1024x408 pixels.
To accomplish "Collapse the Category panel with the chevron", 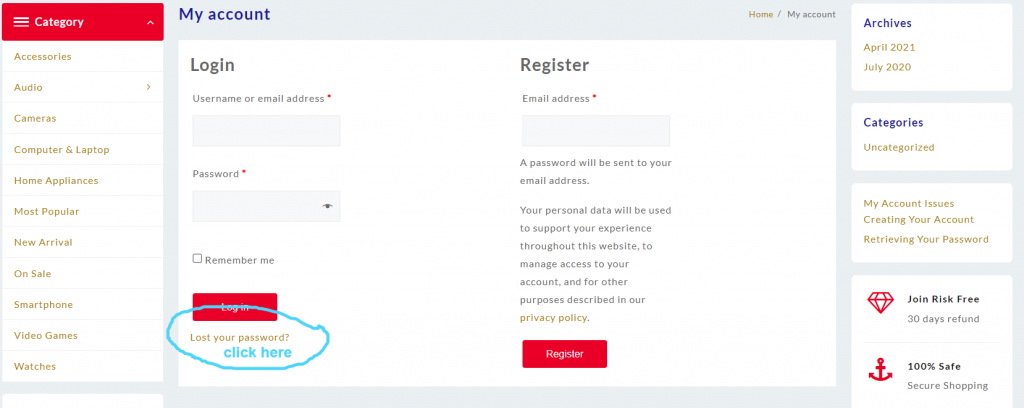I will (151, 23).
